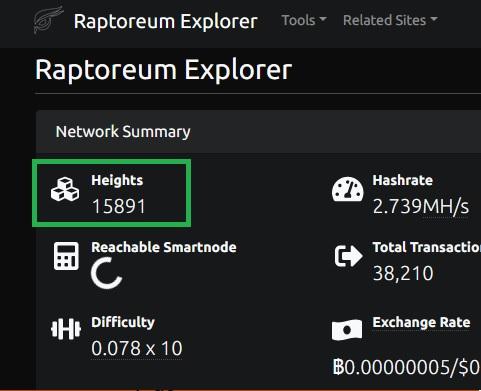Screen dimensions: 481x391
Task: Click the large Raptoreum Explorer page heading
Action: coord(164,70)
